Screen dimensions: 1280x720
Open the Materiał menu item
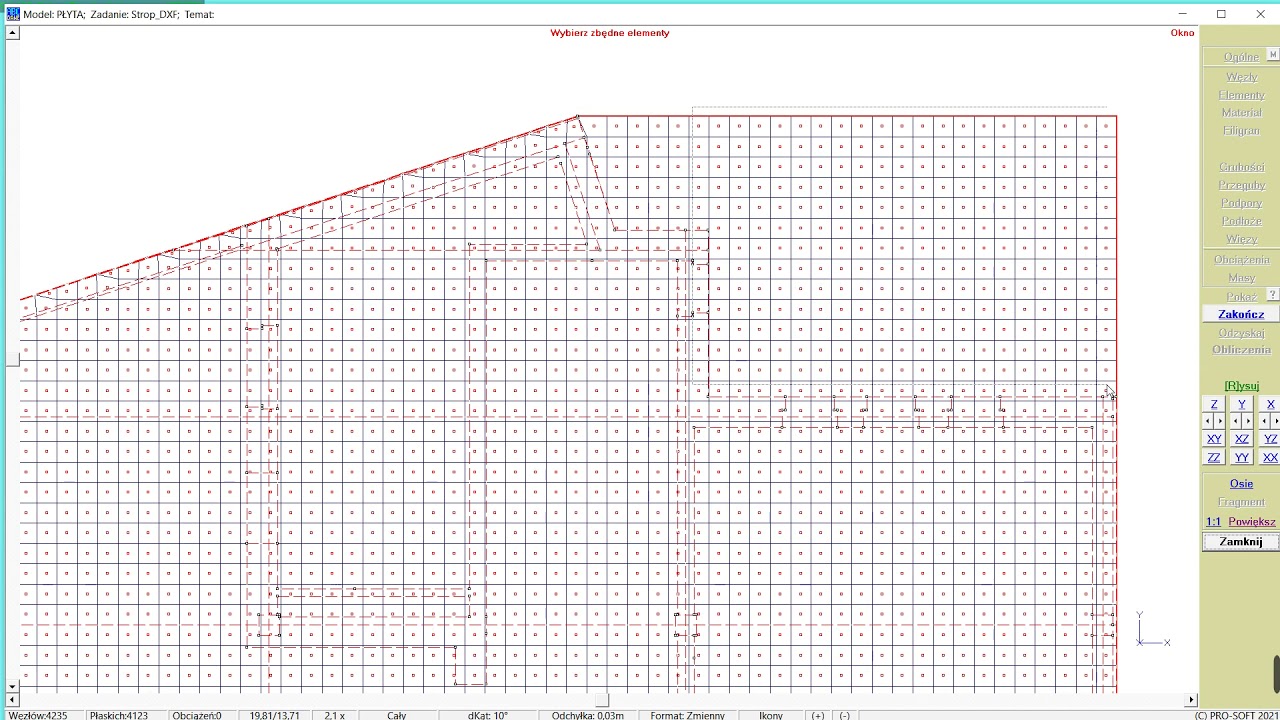[x=1241, y=113]
